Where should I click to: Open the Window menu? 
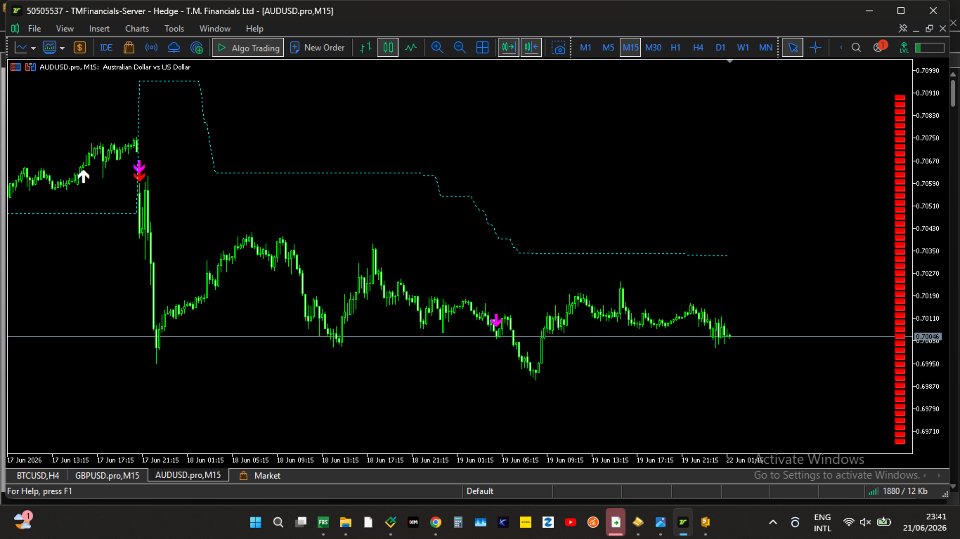point(215,29)
